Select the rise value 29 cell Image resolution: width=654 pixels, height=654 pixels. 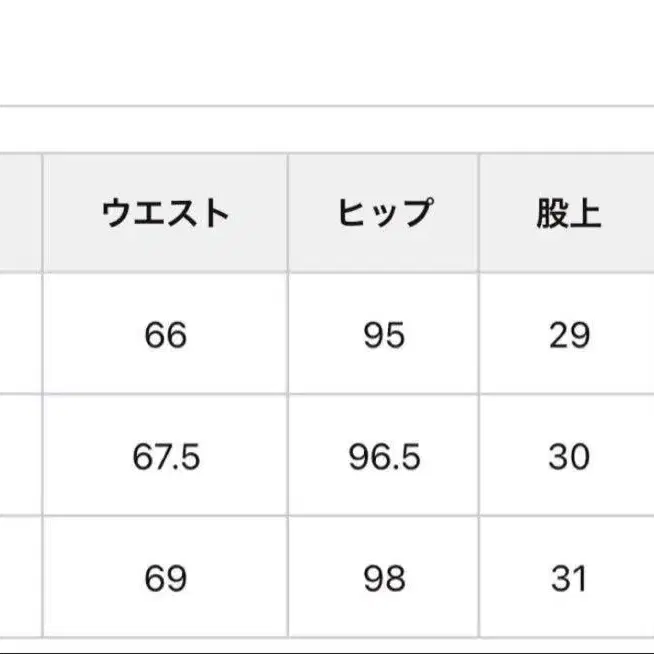(x=569, y=334)
